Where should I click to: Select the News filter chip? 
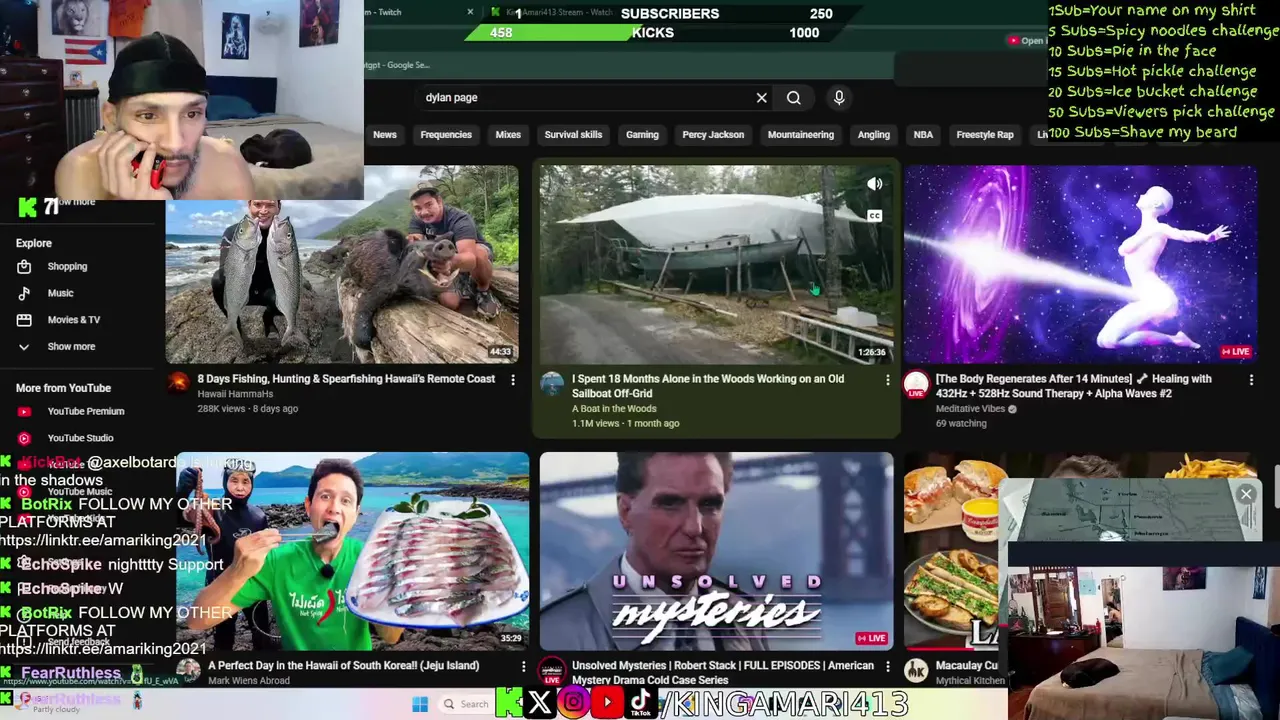(x=385, y=135)
